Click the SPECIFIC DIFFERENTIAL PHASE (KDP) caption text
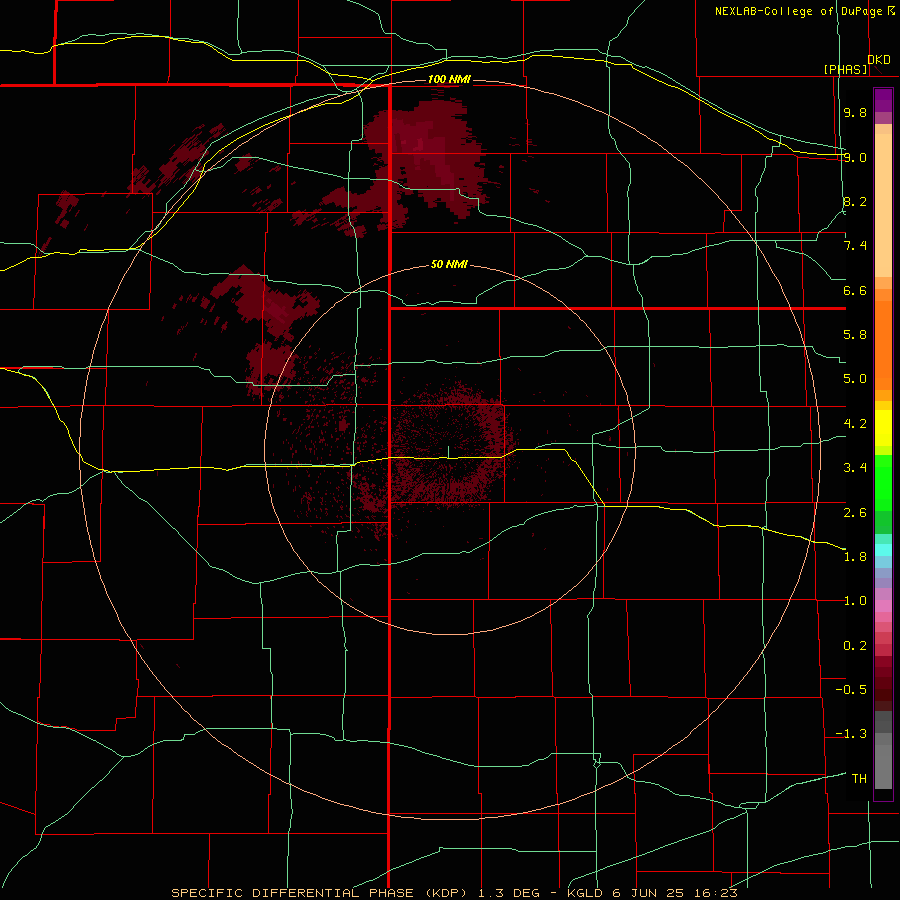The height and width of the screenshot is (900, 900). tap(321, 893)
